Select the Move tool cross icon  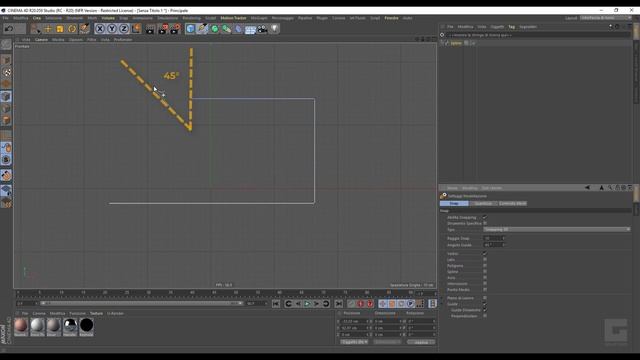[48, 29]
